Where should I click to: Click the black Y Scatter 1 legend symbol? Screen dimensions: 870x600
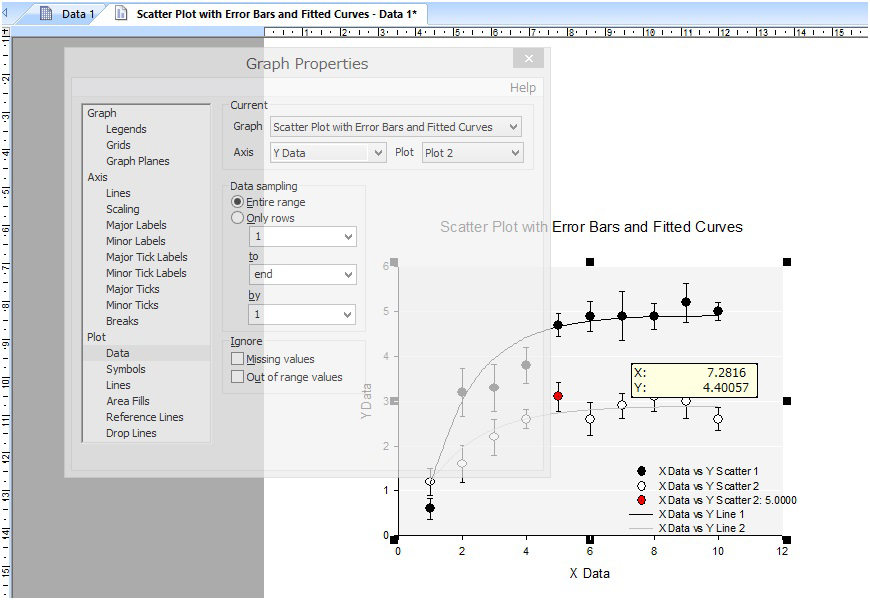point(641,471)
